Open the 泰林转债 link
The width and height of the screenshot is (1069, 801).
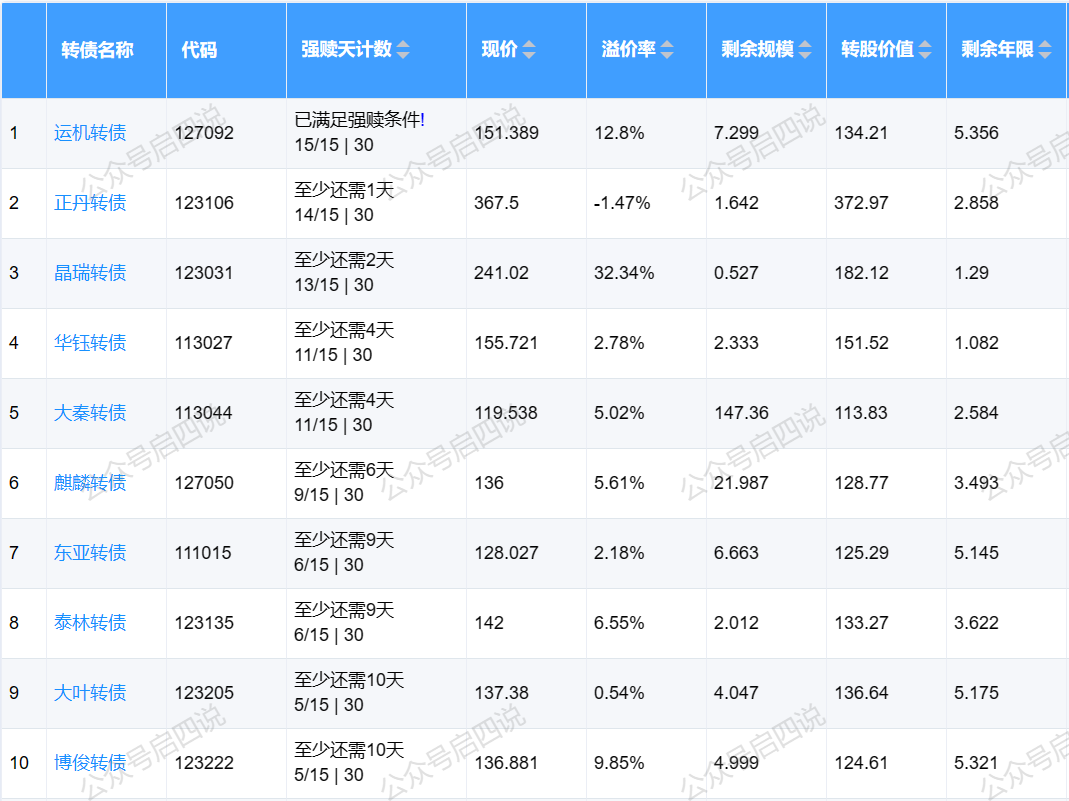(90, 623)
